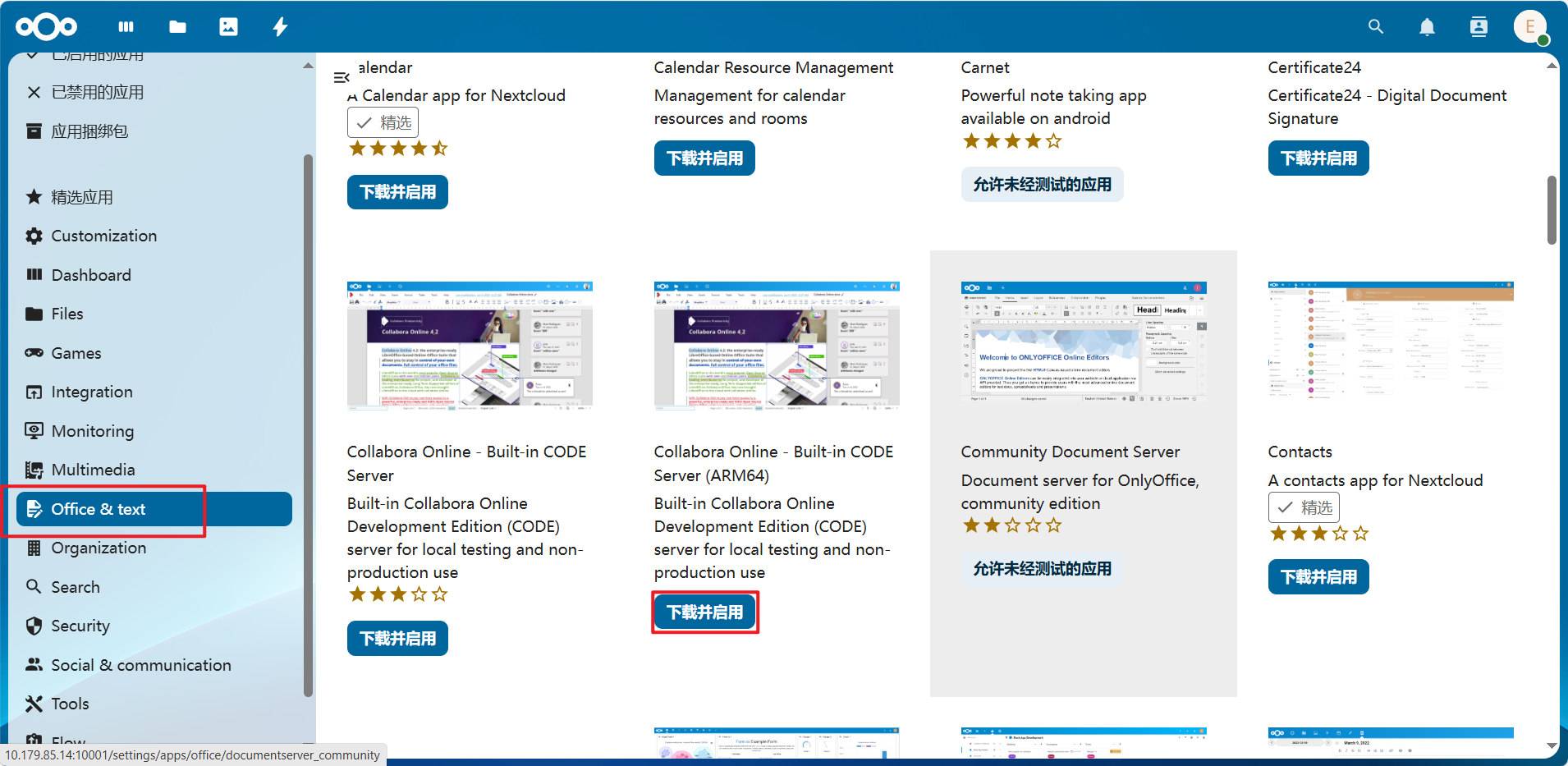Click the Organization category icon
The height and width of the screenshot is (766, 1568).
click(34, 548)
